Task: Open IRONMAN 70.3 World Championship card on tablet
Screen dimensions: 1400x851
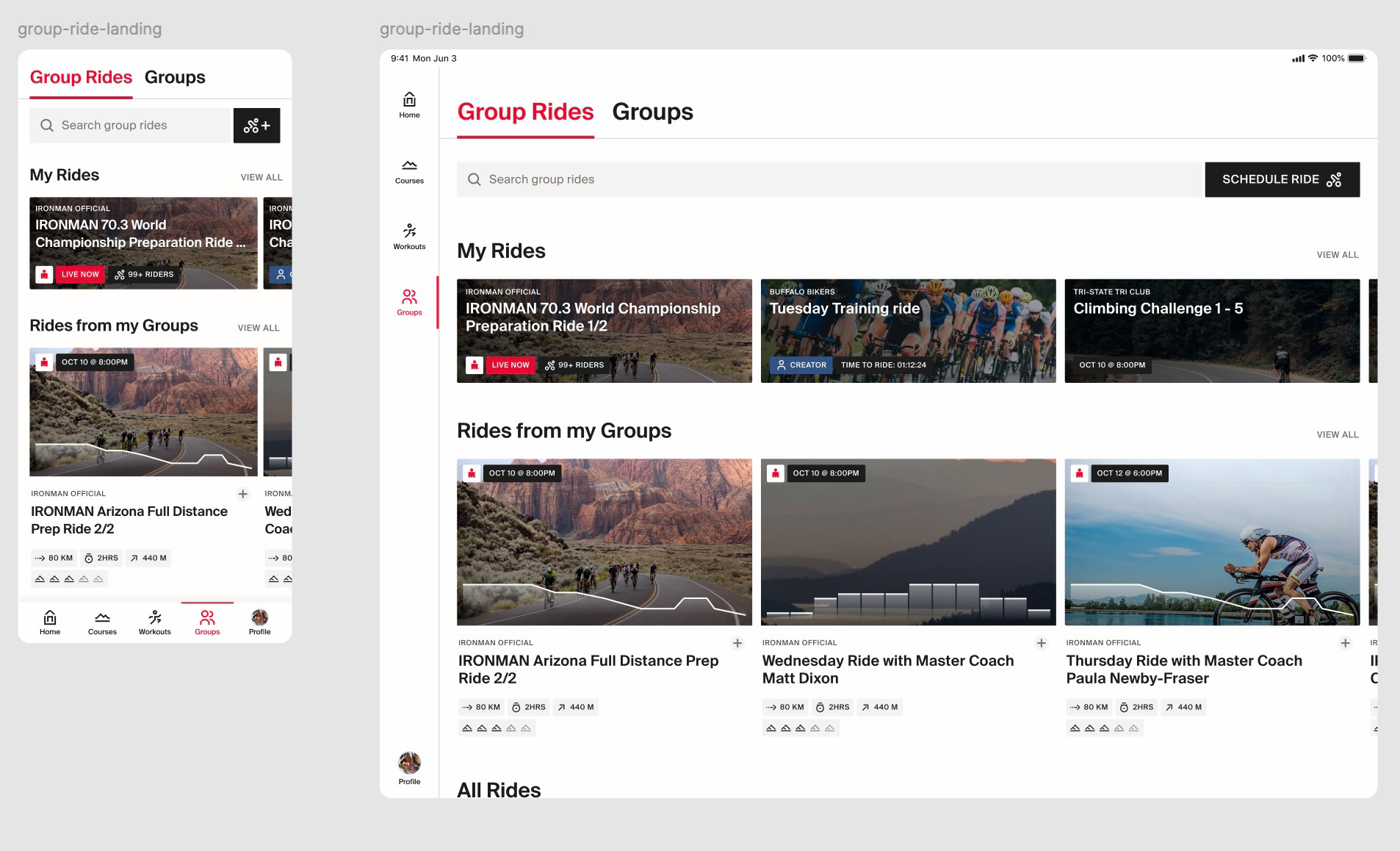Action: (605, 331)
